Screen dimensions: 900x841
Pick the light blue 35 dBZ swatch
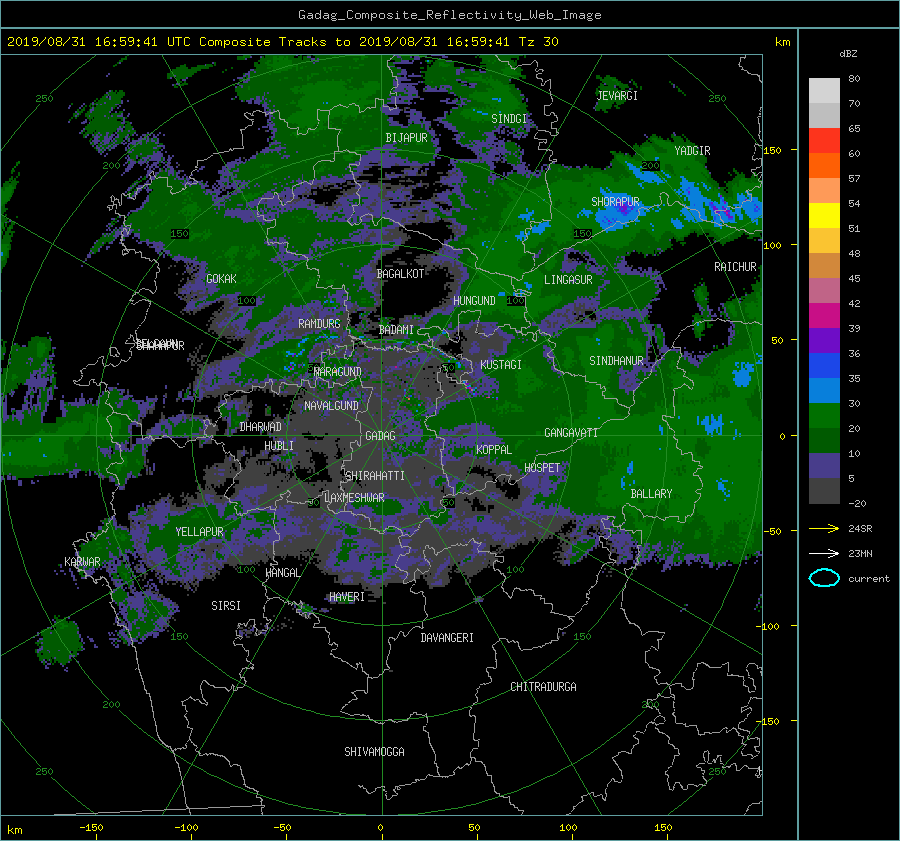824,390
